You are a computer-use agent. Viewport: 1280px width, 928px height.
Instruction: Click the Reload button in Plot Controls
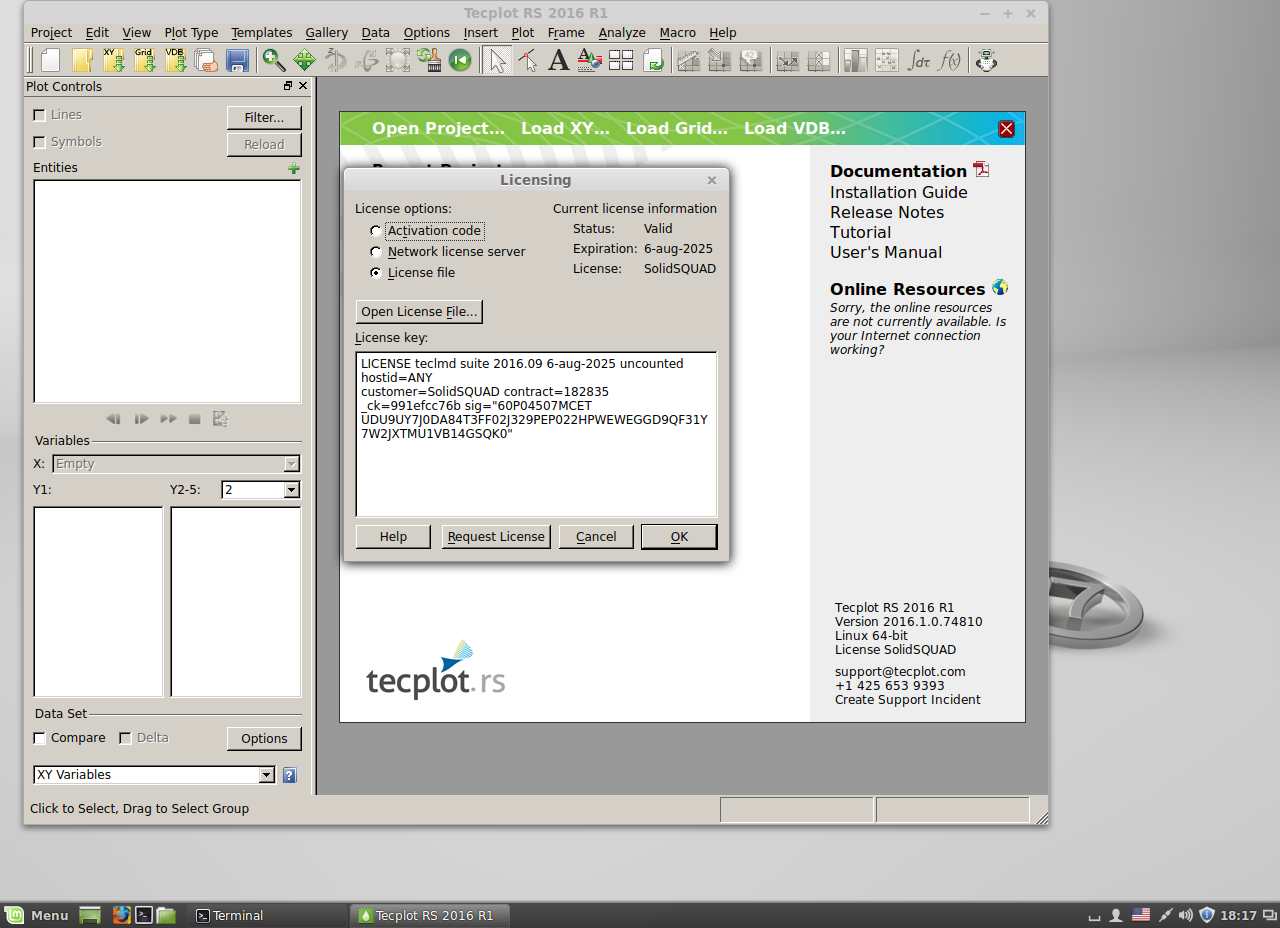pyautogui.click(x=264, y=145)
